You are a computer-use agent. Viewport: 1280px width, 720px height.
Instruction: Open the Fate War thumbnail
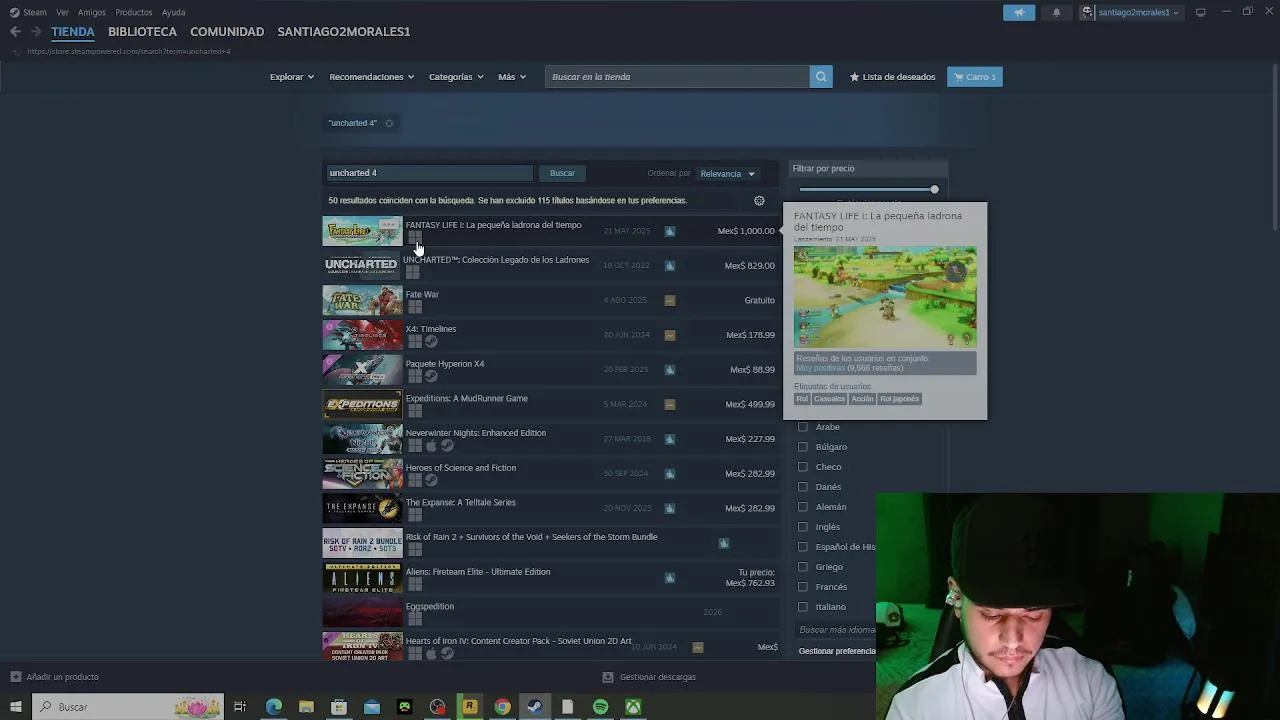point(362,300)
